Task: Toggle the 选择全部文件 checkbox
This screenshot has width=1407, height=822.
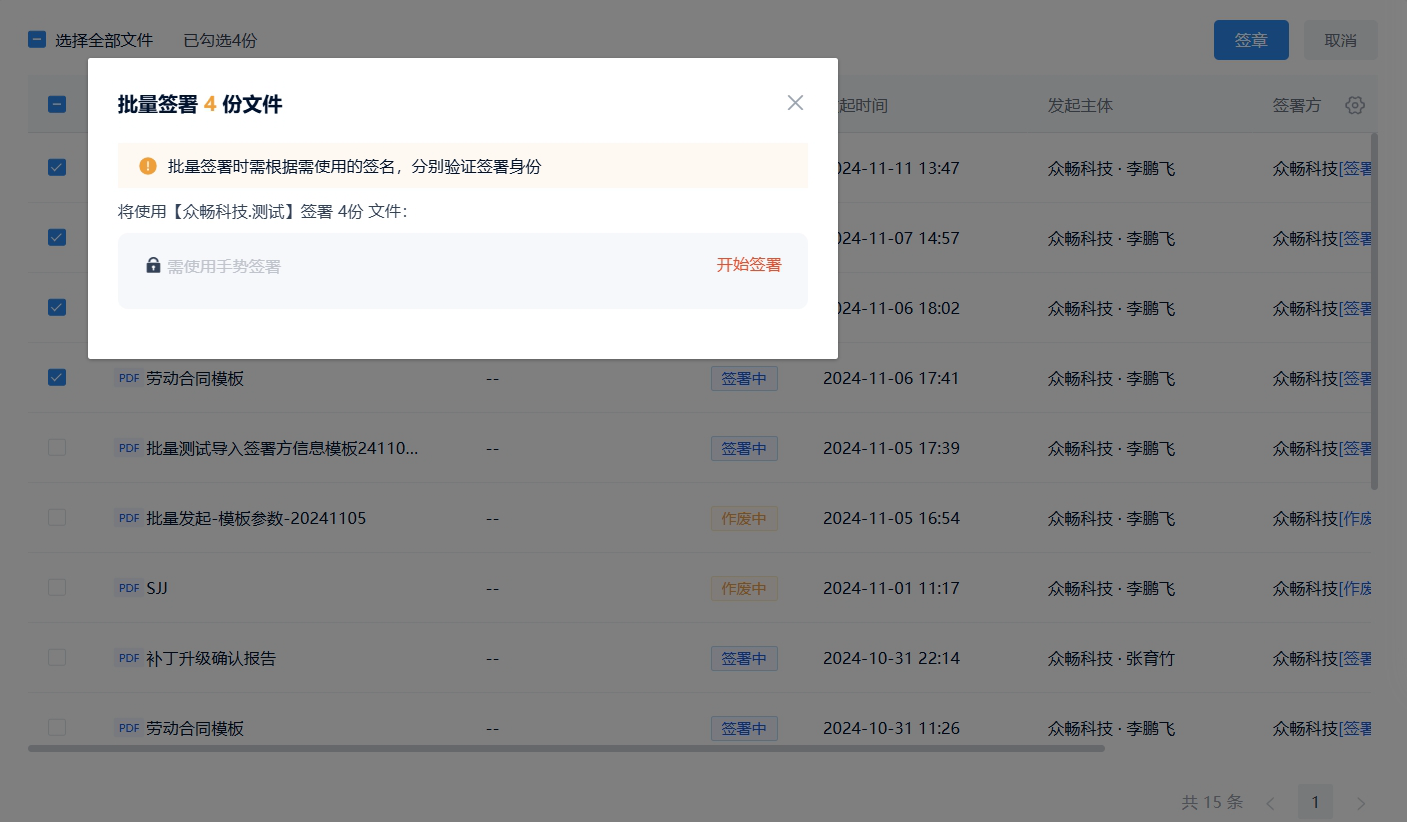Action: pos(37,40)
